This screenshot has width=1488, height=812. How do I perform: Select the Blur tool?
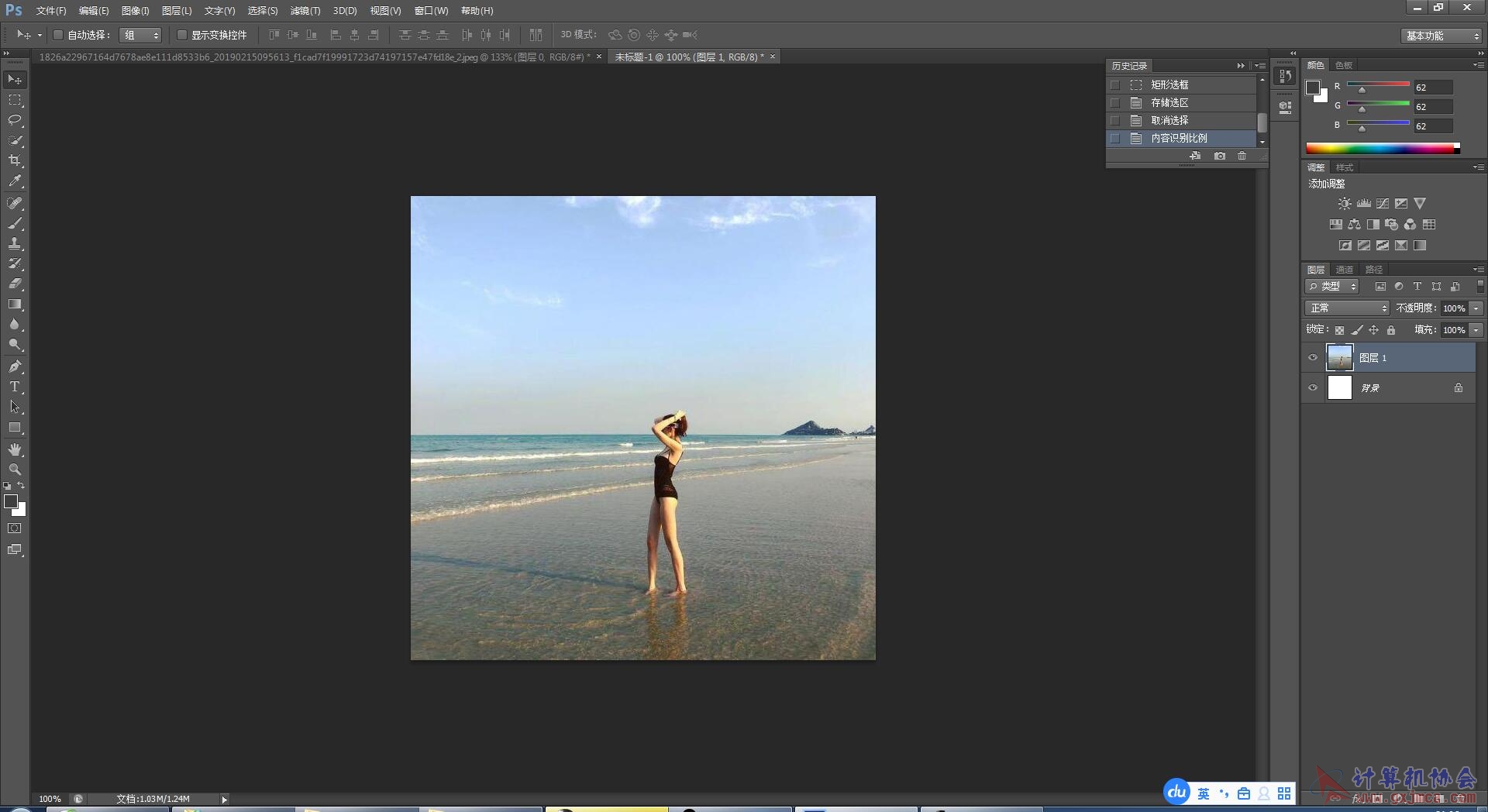(x=15, y=325)
